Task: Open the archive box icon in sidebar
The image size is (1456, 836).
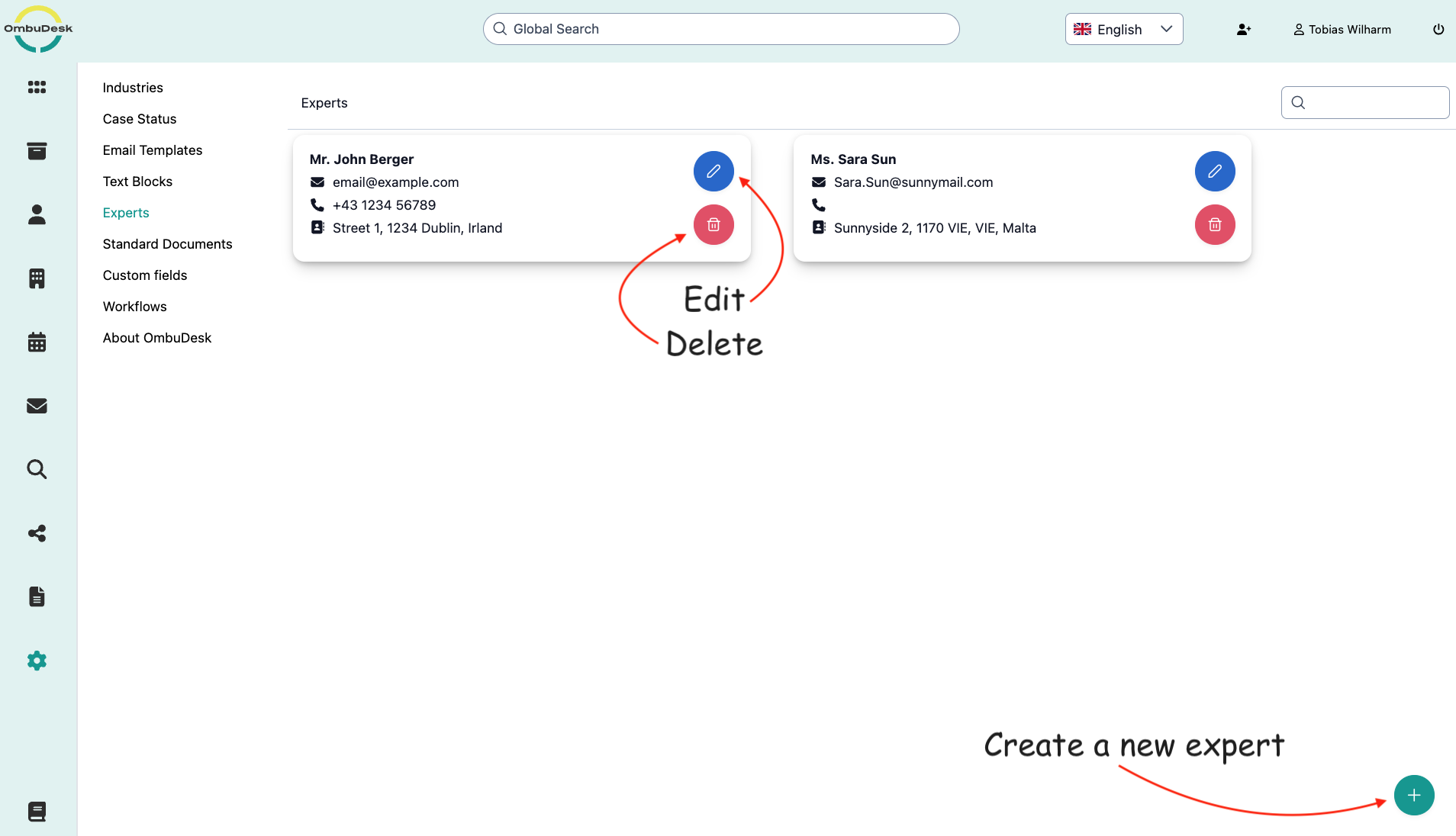Action: pos(37,151)
